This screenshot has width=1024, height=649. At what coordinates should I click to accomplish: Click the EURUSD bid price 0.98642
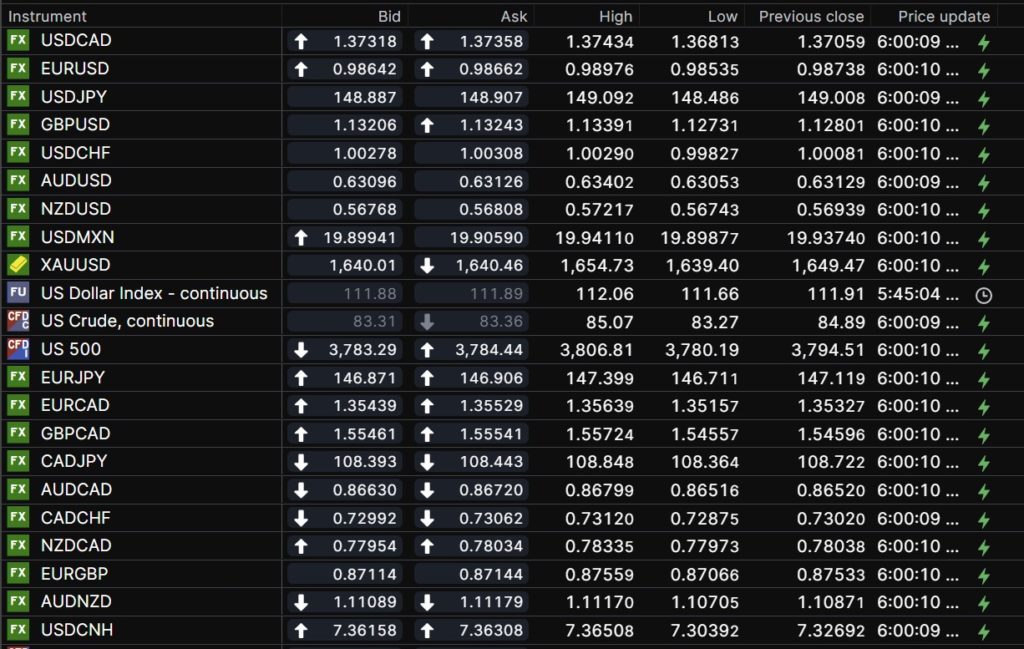click(x=362, y=69)
